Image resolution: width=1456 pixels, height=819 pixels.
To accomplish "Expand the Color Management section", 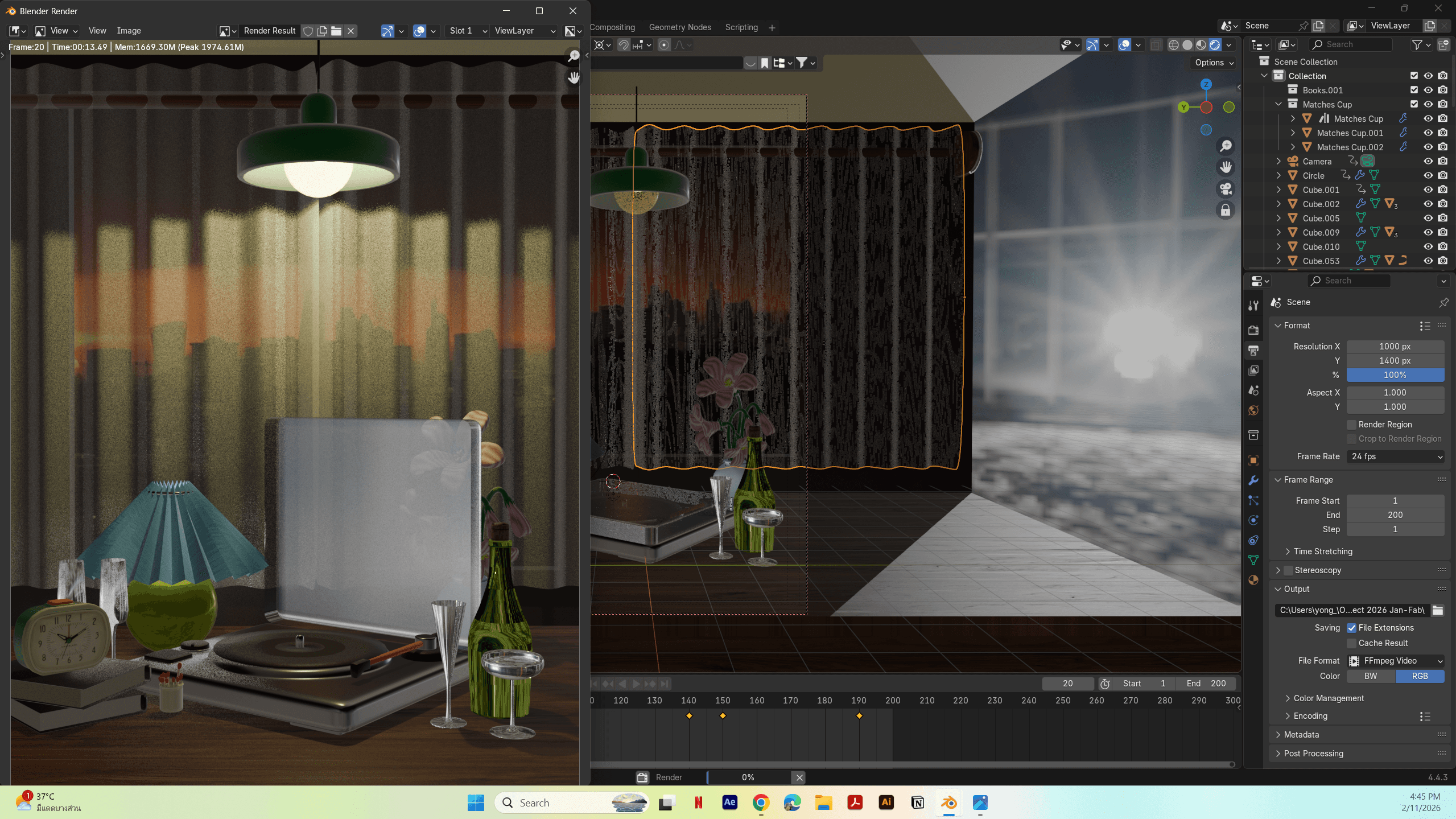I will 1328,698.
